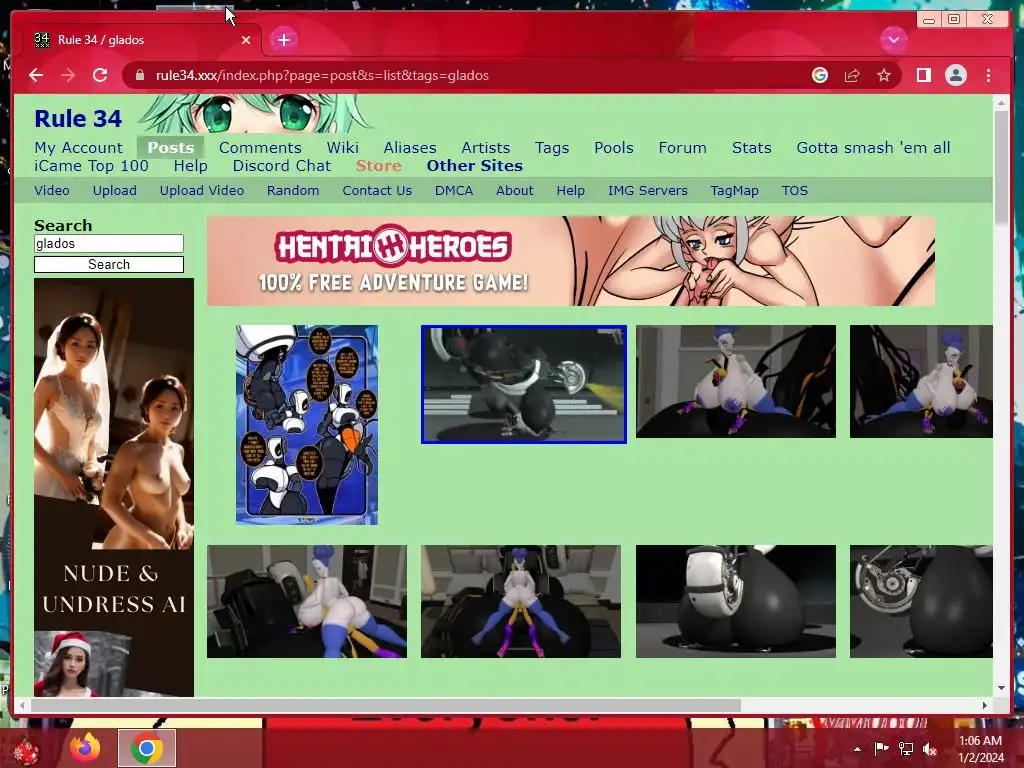This screenshot has height=768, width=1024.
Task: Open the Pools menu item
Action: (x=614, y=148)
